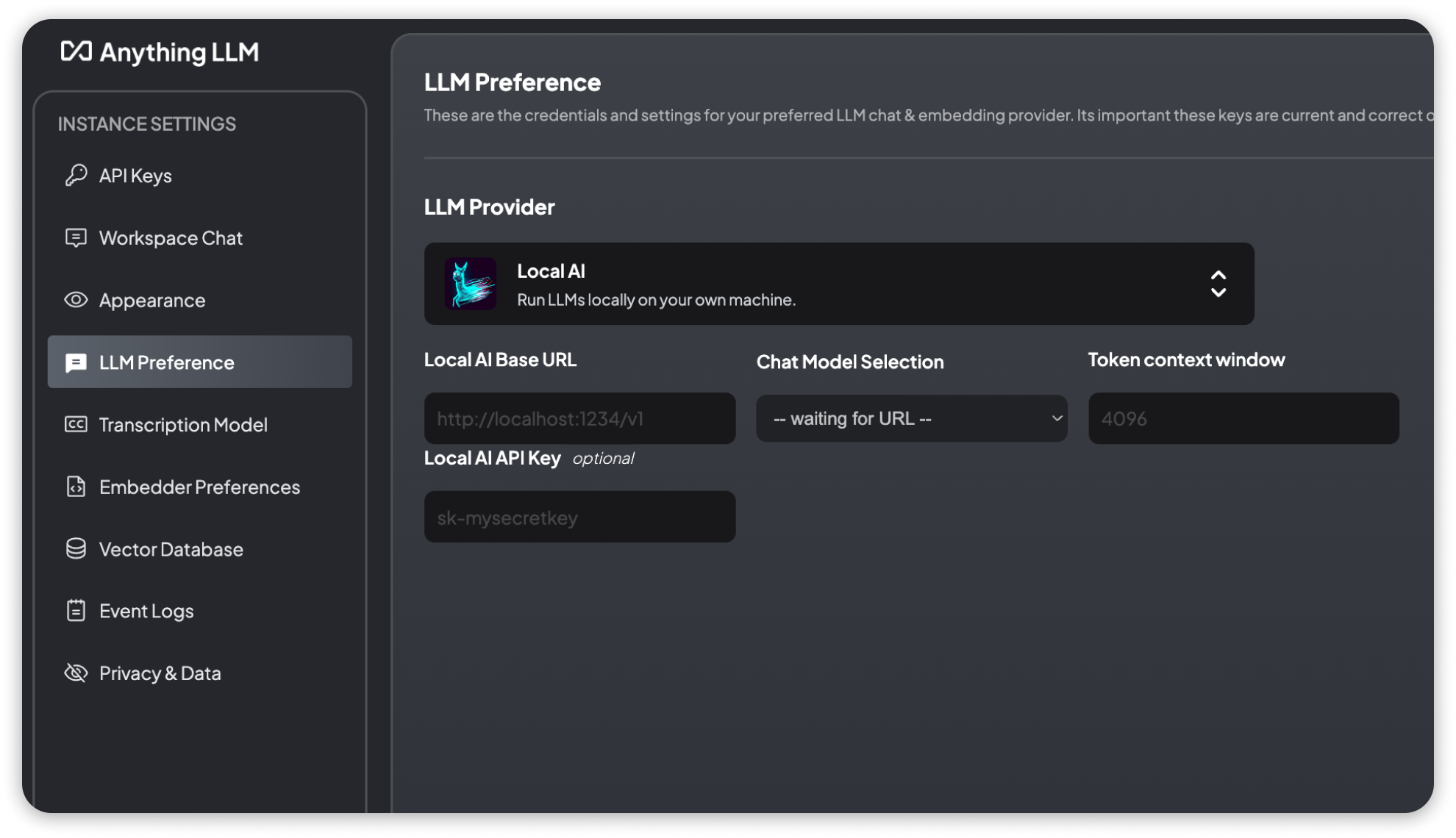Click the Embedder Preferences file code icon
1456x838 pixels.
tap(76, 487)
